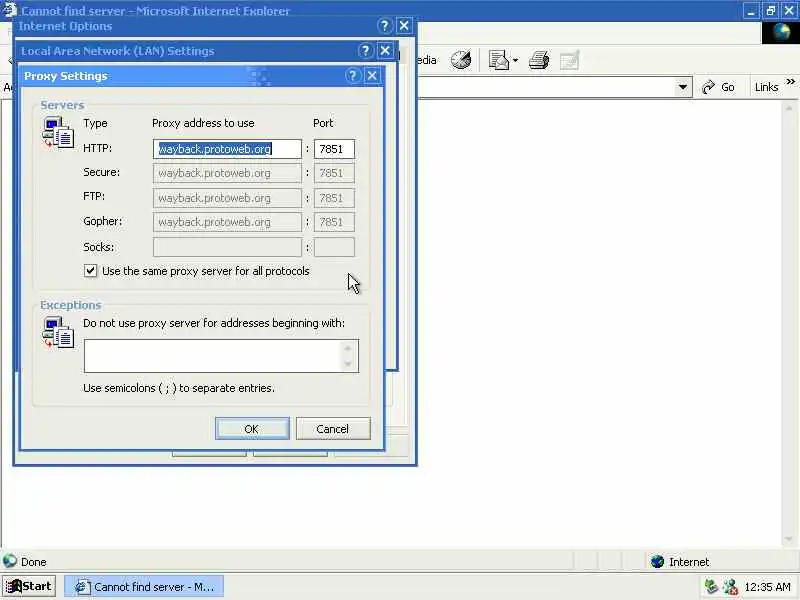Click the IE title bar icon
The width and height of the screenshot is (800, 600).
coord(10,10)
